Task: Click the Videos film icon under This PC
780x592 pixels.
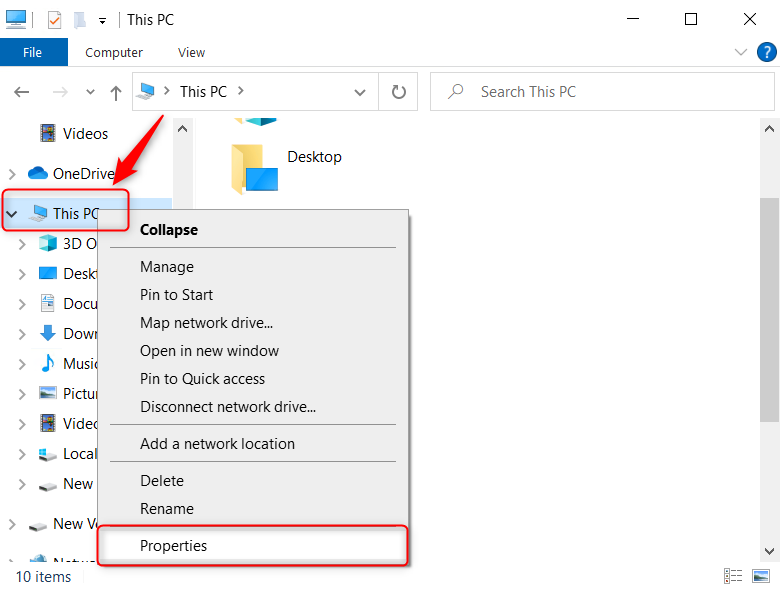Action: click(48, 423)
